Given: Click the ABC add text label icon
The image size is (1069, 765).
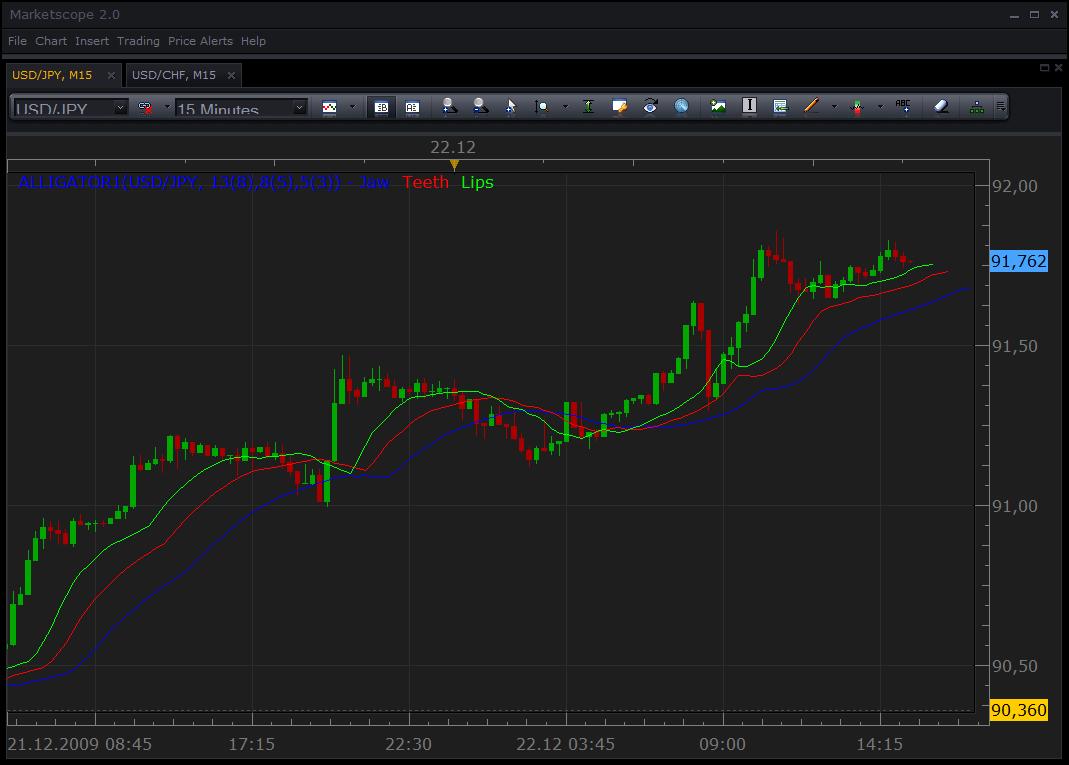Looking at the screenshot, I should pyautogui.click(x=903, y=106).
